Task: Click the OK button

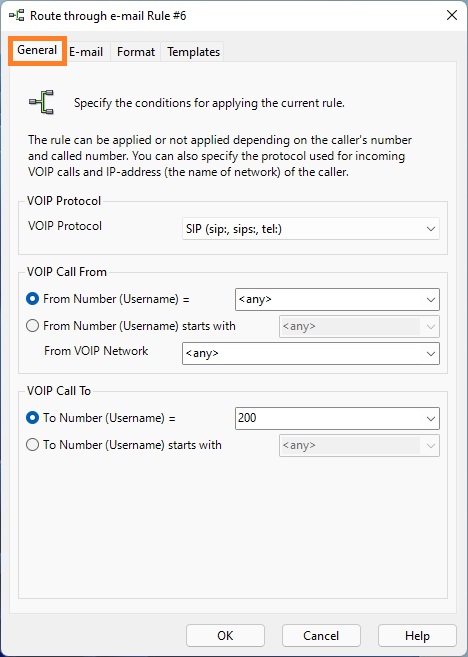Action: point(225,636)
